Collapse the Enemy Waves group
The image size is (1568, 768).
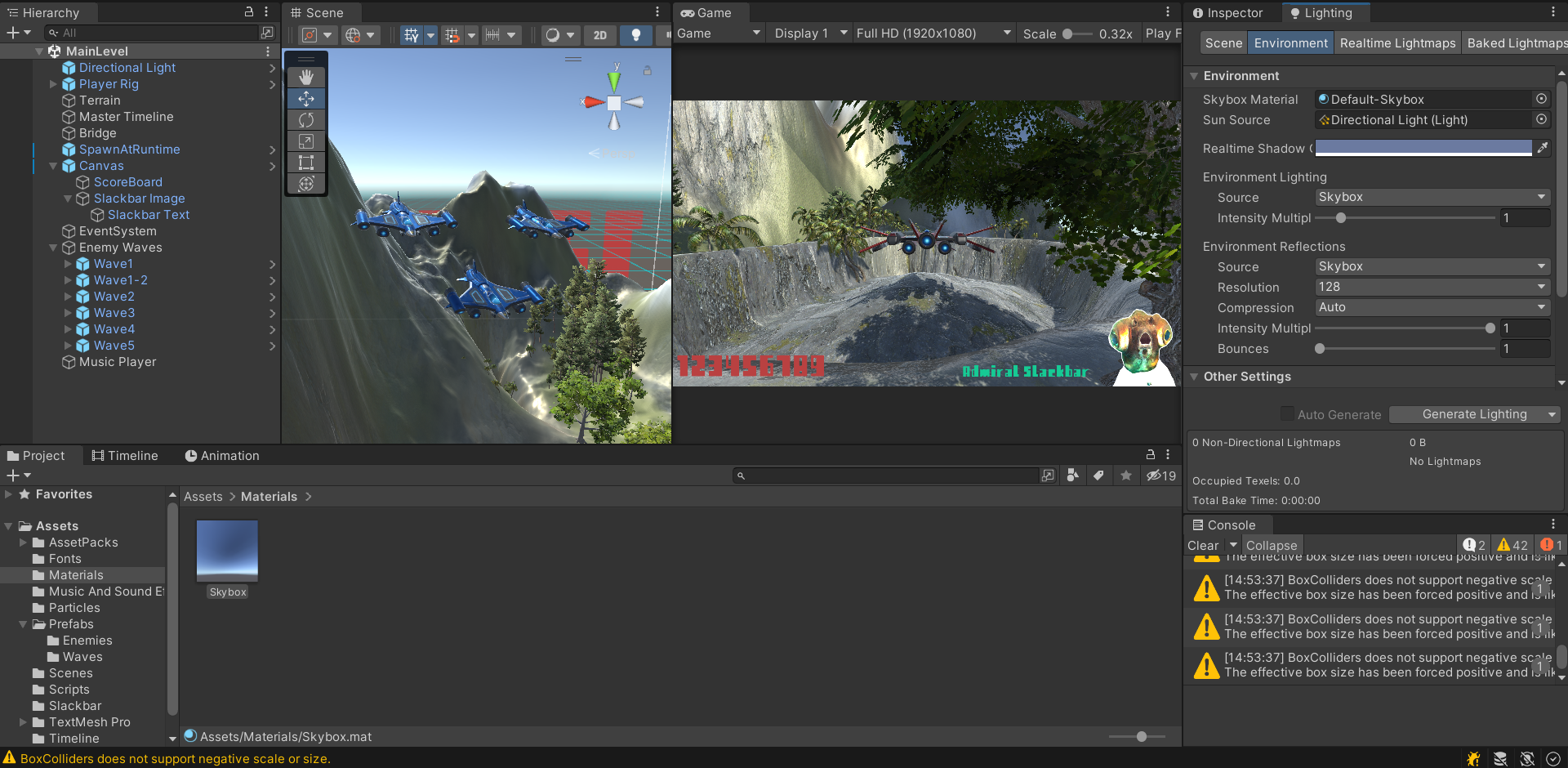coord(54,248)
